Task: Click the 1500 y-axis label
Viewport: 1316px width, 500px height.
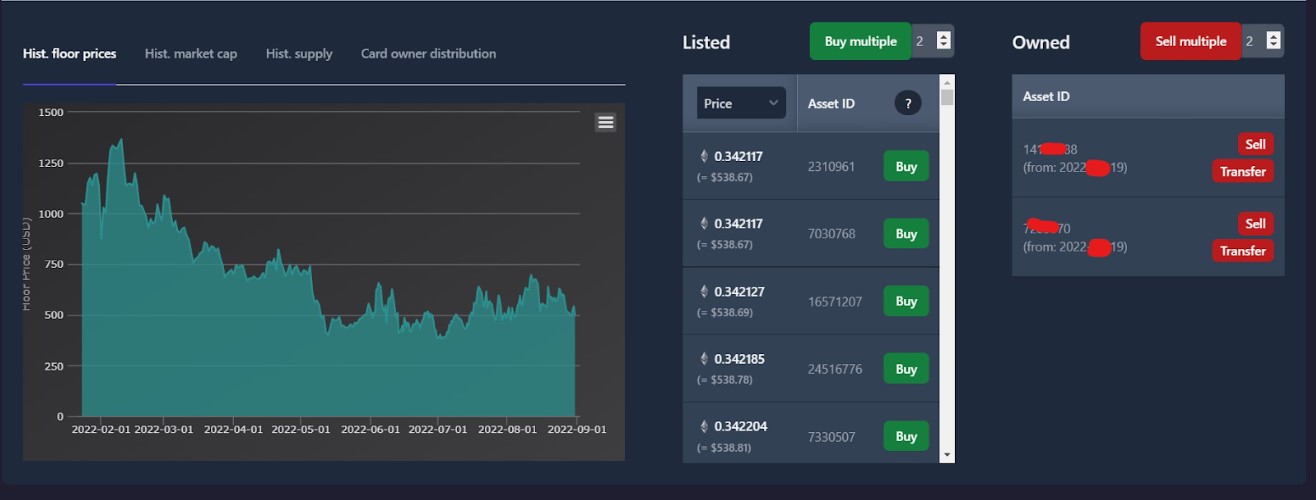Action: (x=51, y=112)
